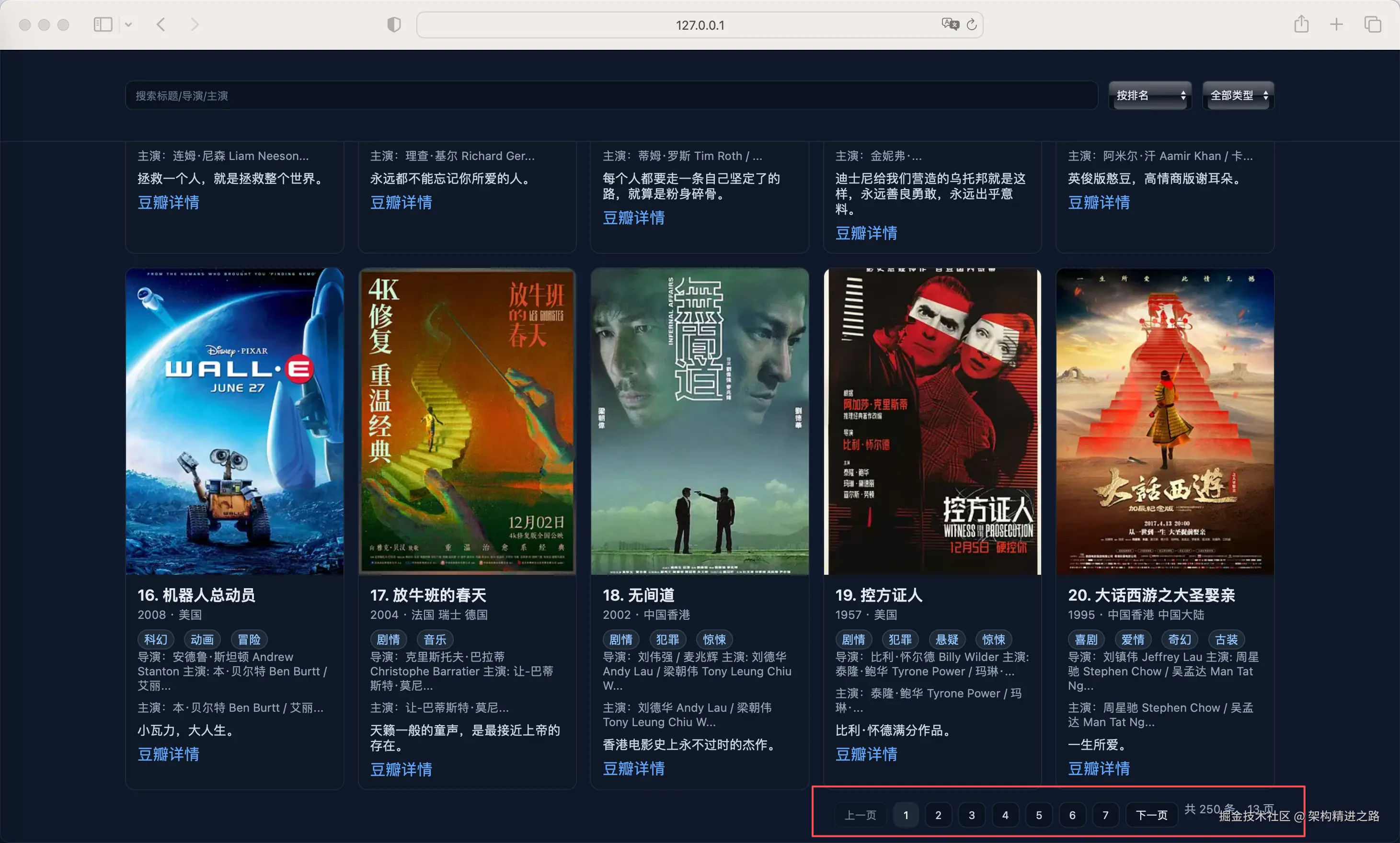Click the translate icon in address bar
Screen dimensions: 1400x843
tap(950, 24)
